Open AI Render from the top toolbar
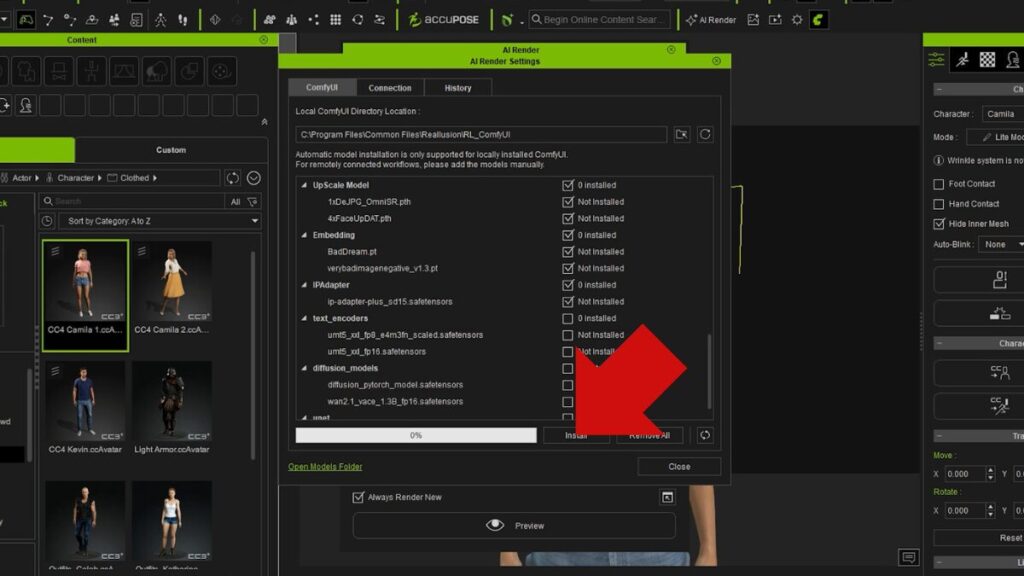 click(x=711, y=20)
